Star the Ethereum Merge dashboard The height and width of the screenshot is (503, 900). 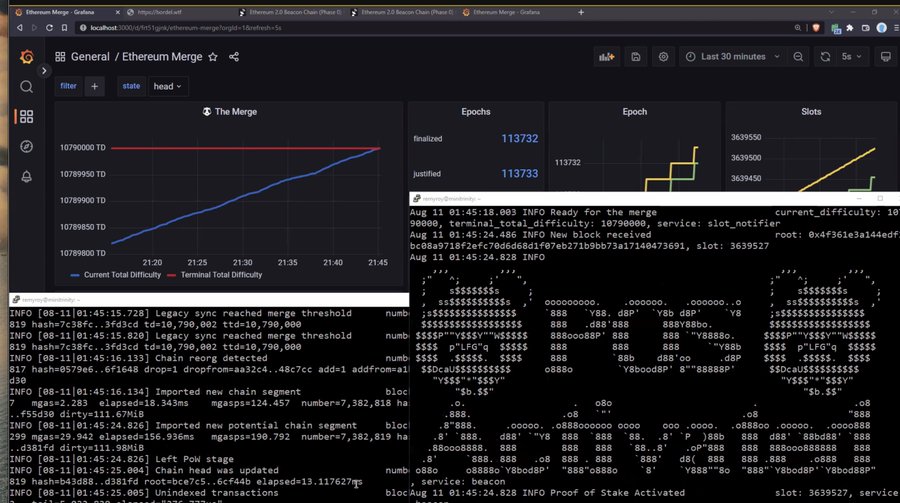pyautogui.click(x=213, y=57)
